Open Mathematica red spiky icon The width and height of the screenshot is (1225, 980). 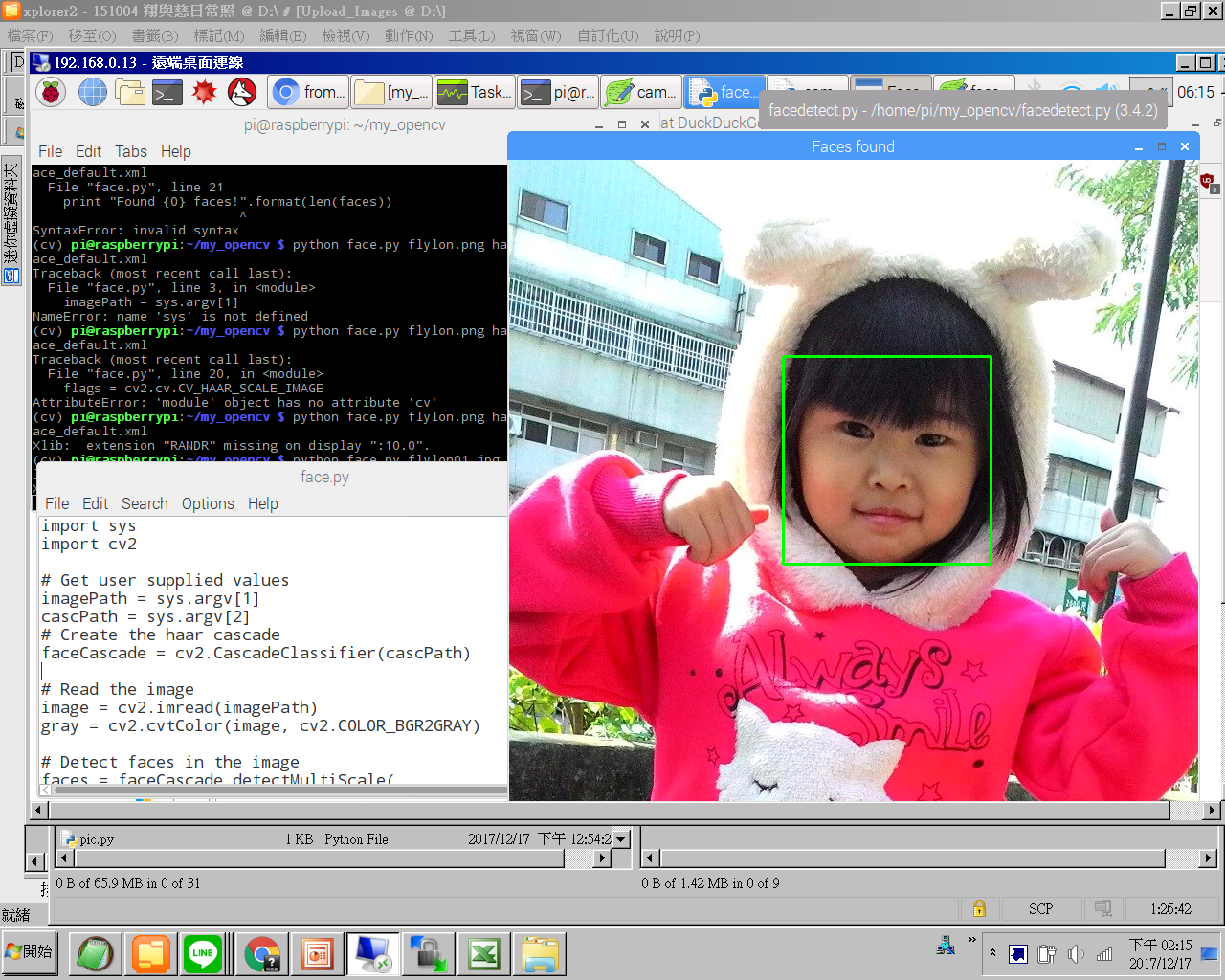pos(205,93)
